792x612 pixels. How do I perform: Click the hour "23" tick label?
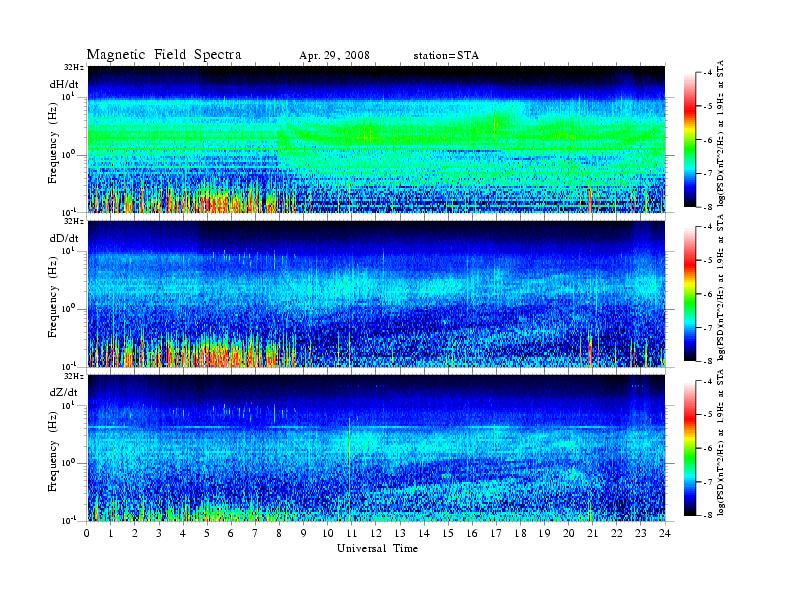point(640,534)
